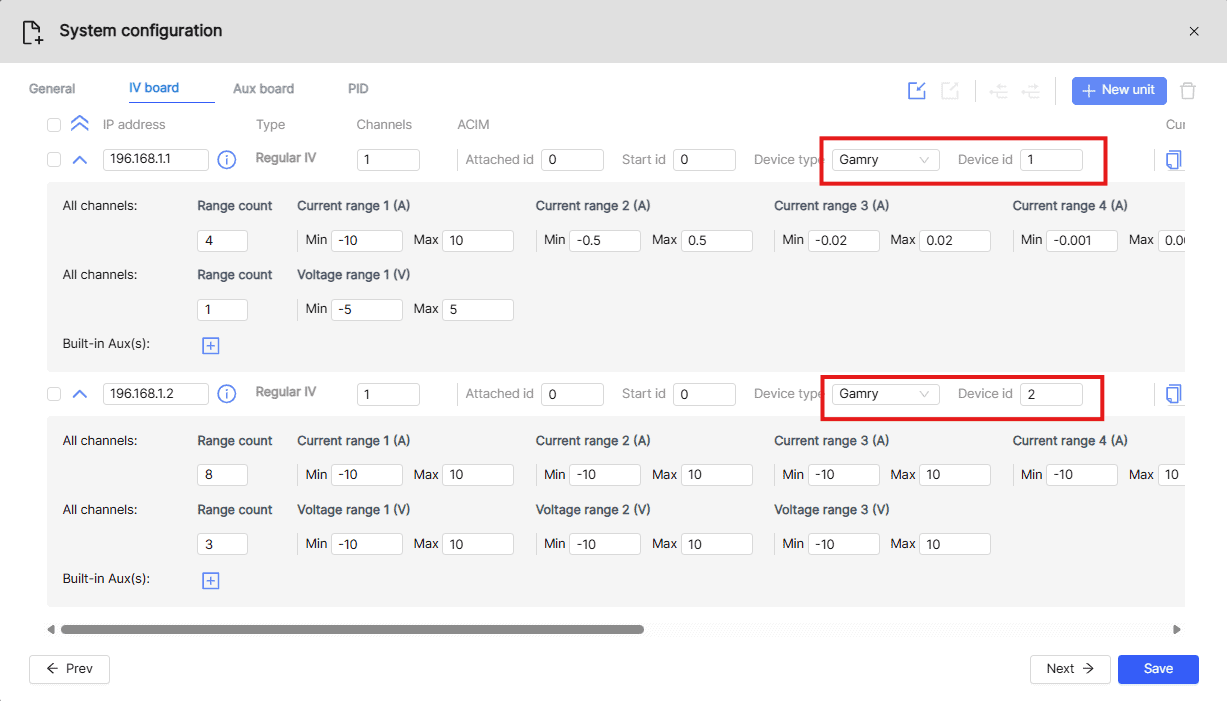Check the box for unit 196.168.1.1

click(54, 160)
